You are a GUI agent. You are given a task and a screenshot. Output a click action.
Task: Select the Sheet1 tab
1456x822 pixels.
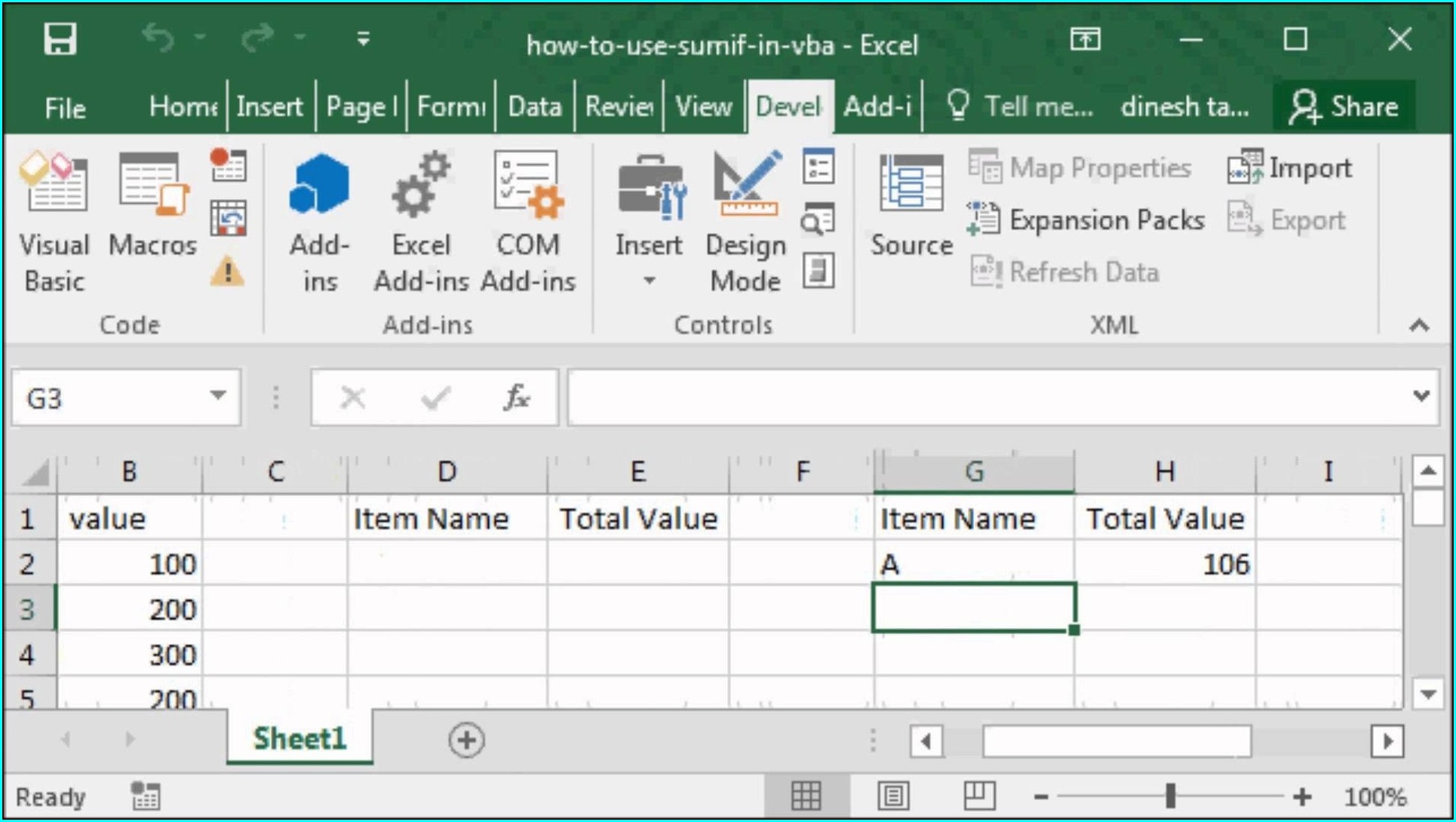(x=299, y=739)
